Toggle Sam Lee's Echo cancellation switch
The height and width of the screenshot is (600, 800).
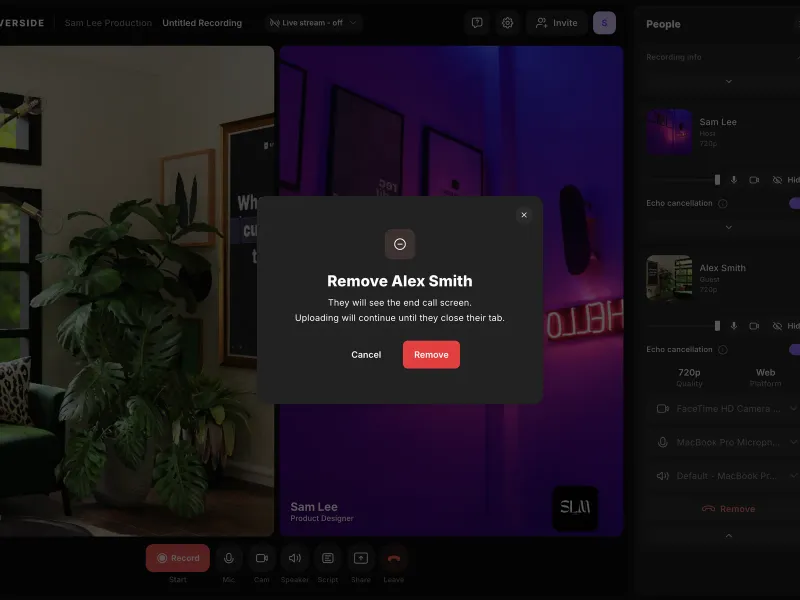point(794,203)
